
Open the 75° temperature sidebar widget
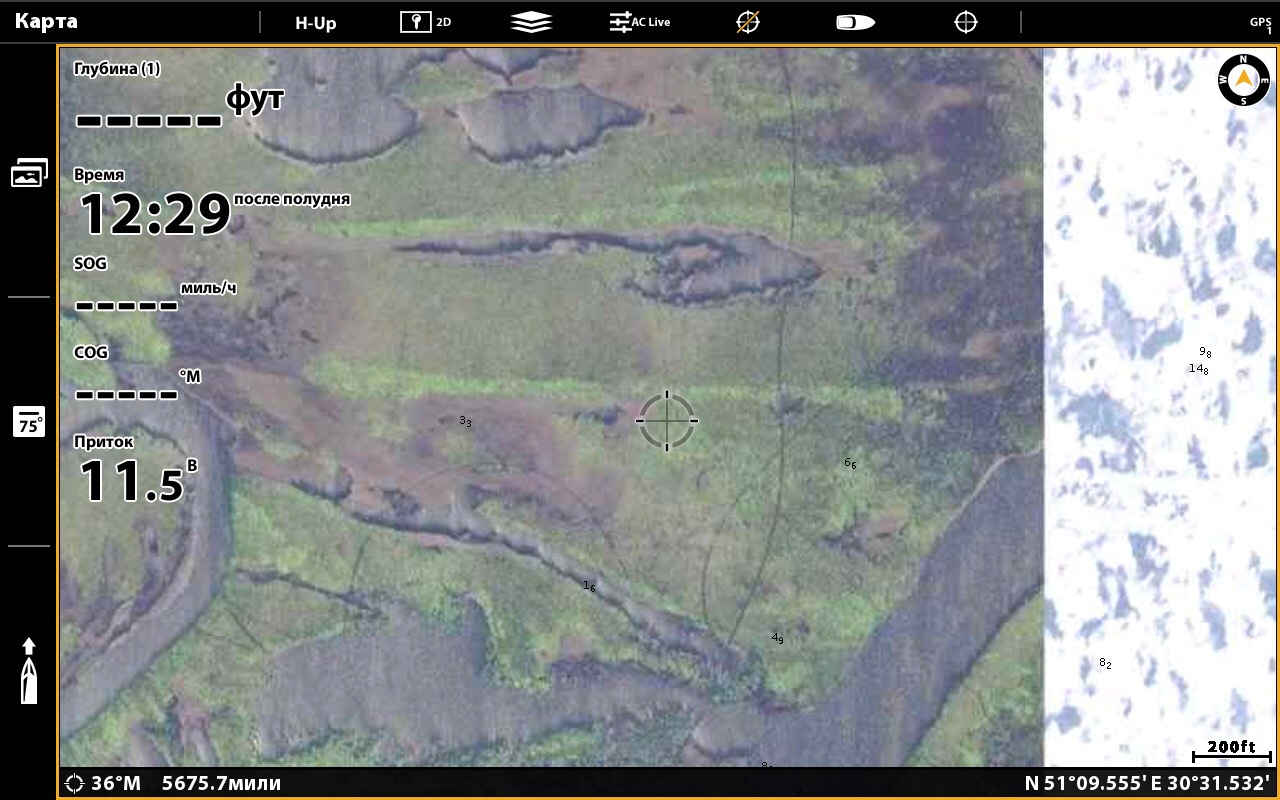pyautogui.click(x=29, y=422)
